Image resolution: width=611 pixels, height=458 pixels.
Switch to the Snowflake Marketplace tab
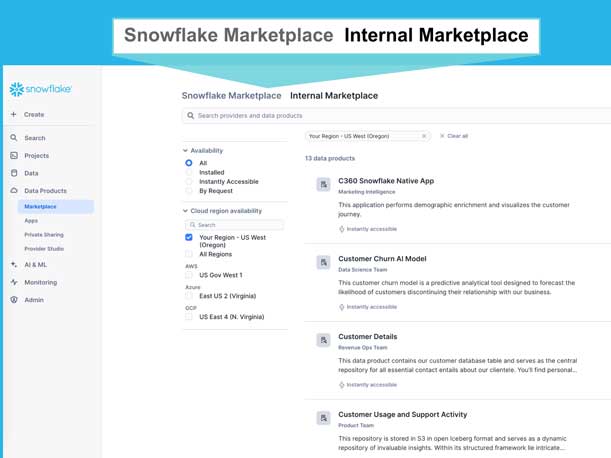[231, 96]
